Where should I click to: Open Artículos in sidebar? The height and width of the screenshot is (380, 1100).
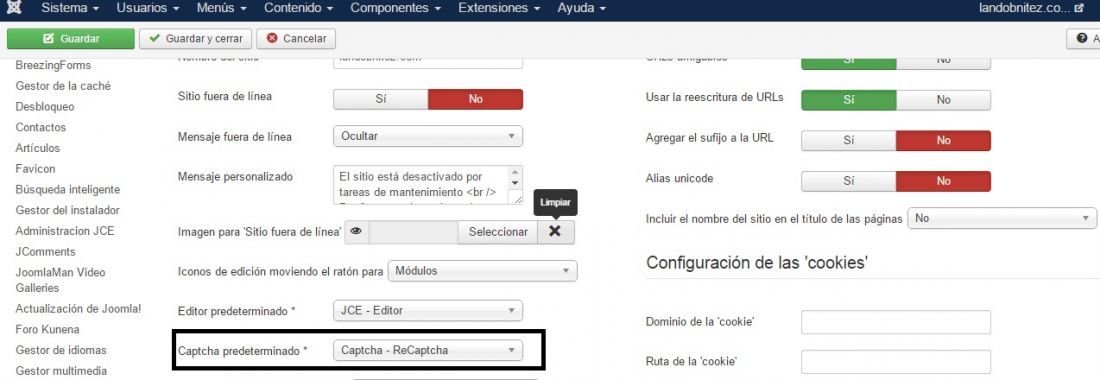pyautogui.click(x=38, y=148)
